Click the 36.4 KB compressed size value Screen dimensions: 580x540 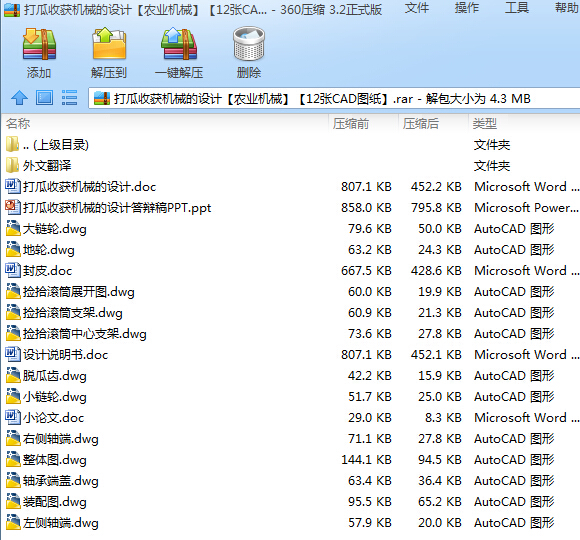click(x=440, y=480)
